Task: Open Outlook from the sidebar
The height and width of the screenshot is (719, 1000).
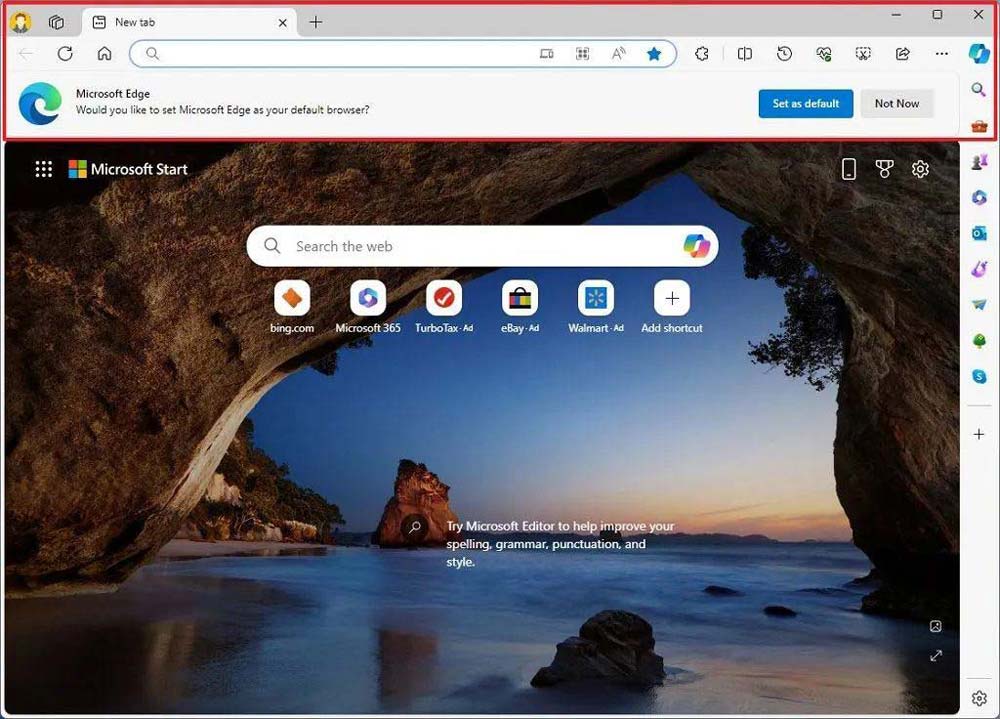Action: [979, 233]
